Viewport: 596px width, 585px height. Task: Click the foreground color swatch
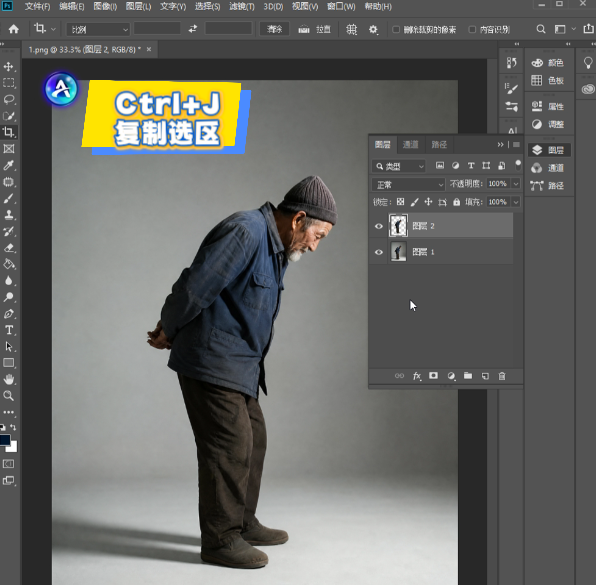tap(5, 440)
